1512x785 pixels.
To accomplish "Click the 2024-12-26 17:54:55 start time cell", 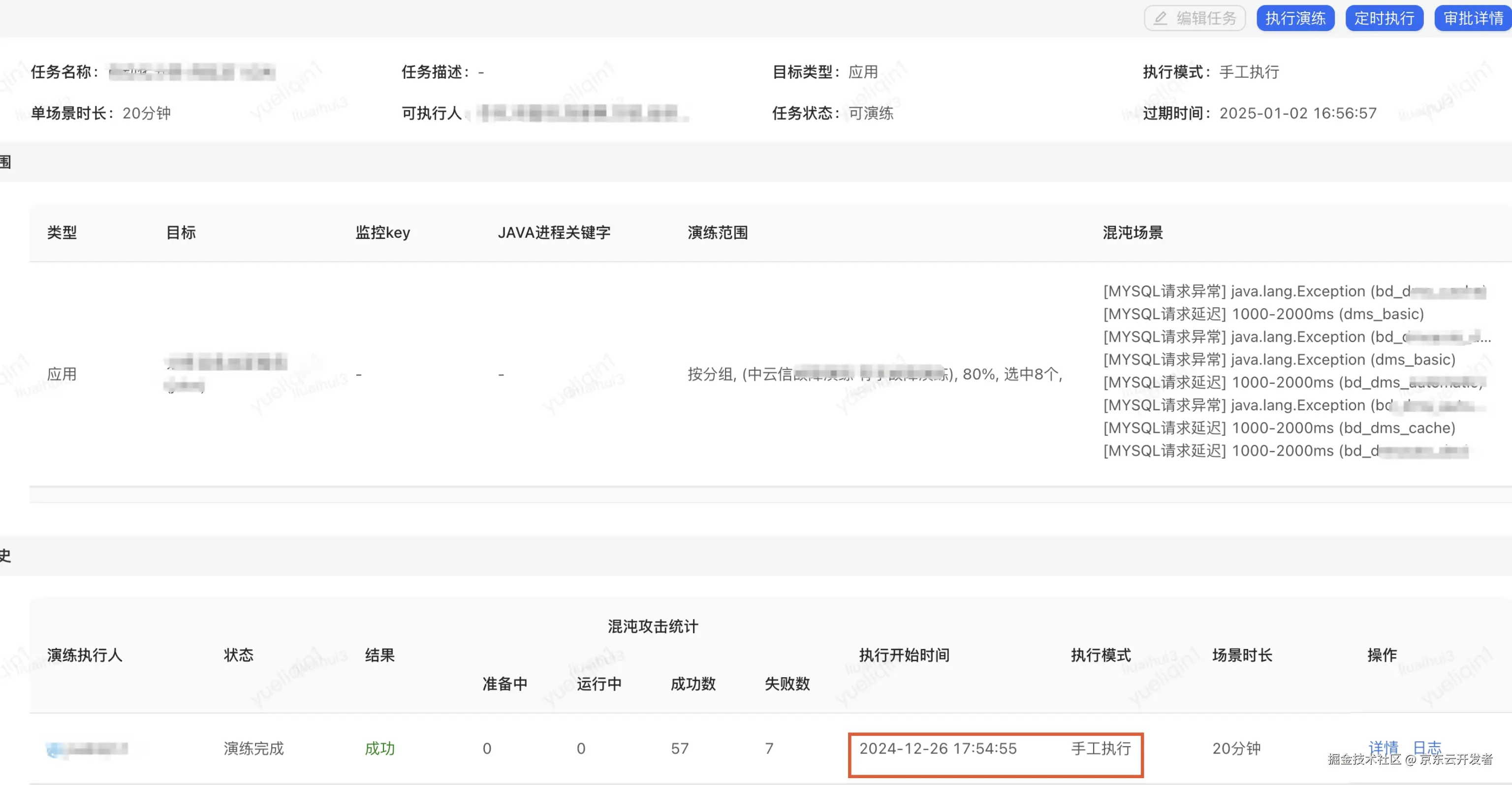I will (937, 748).
